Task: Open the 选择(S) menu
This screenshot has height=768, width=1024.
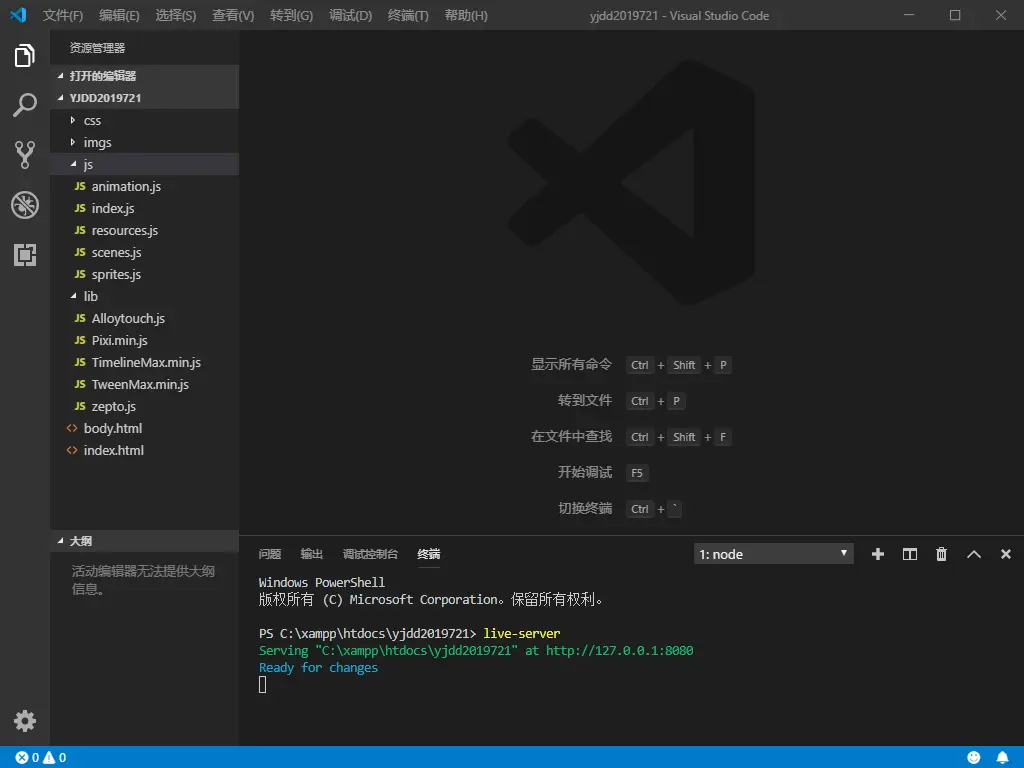Action: click(x=176, y=15)
